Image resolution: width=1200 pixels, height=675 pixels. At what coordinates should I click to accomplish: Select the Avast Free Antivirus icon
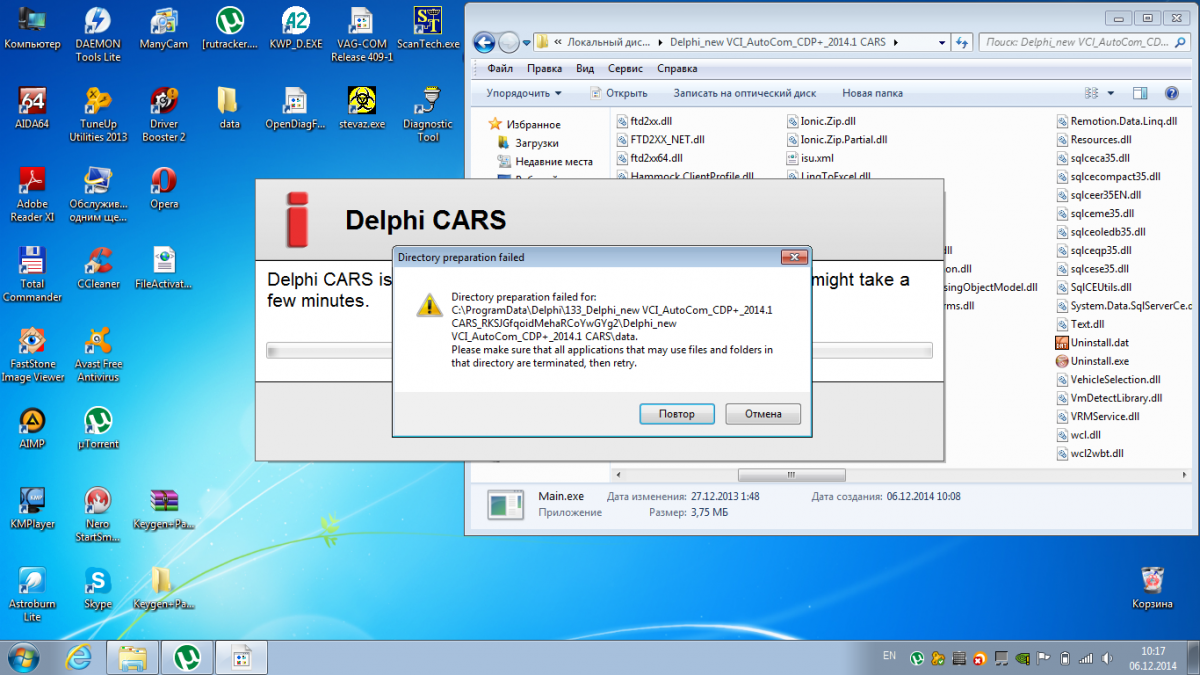click(98, 354)
